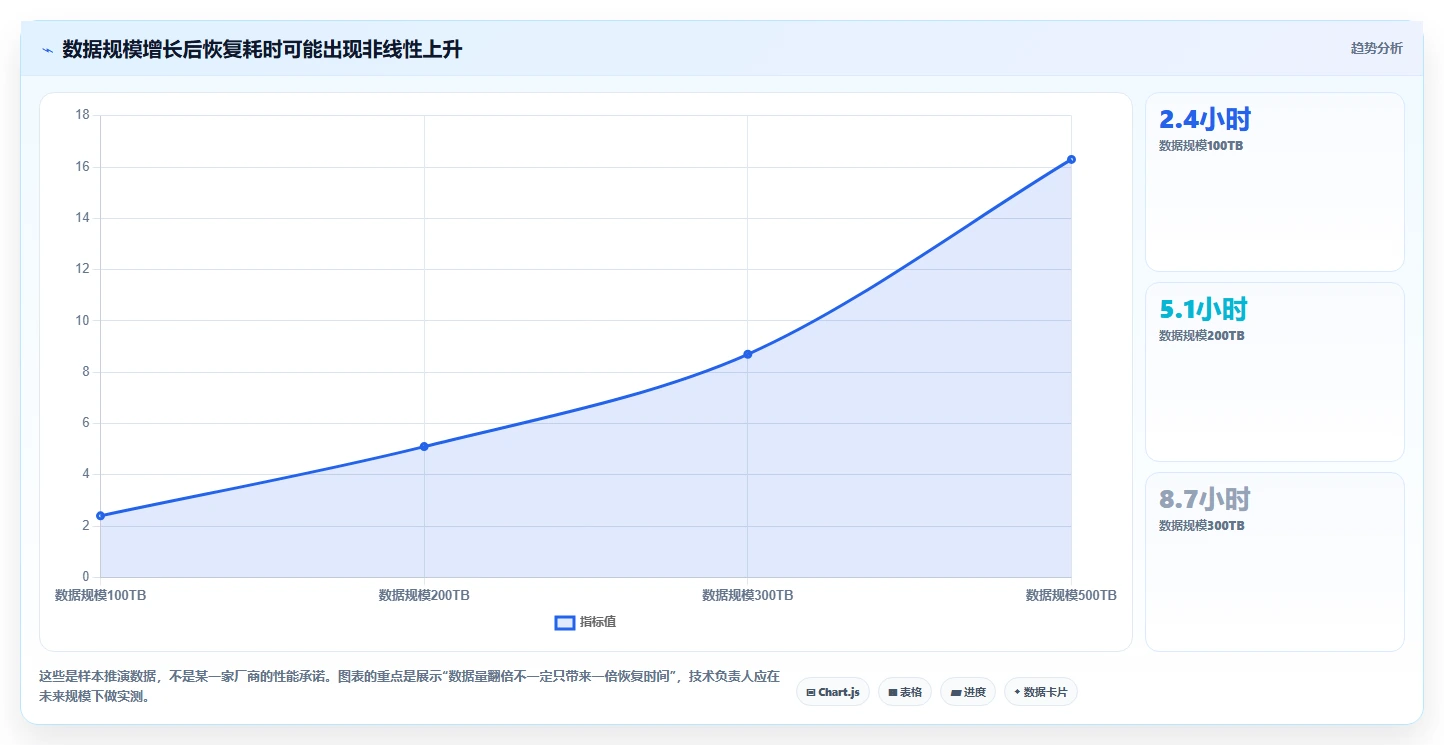1444x745 pixels.
Task: Click the y-axis value 10
Action: (x=83, y=320)
